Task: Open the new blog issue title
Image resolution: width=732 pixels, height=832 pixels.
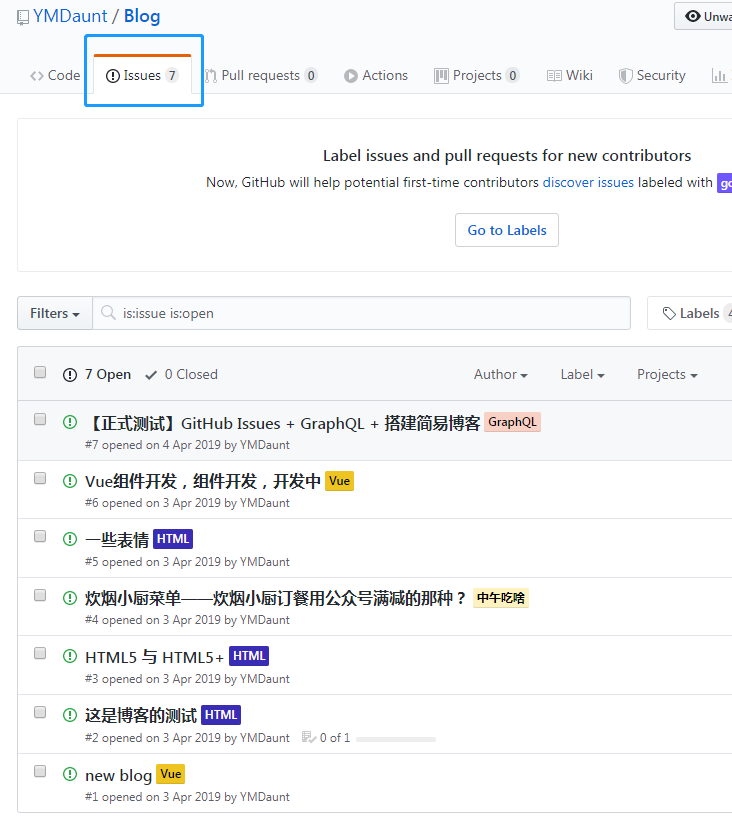Action: coord(118,775)
